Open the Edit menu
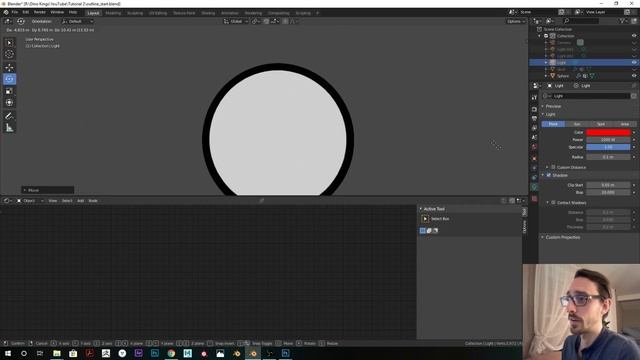The height and width of the screenshot is (360, 640). coord(26,12)
